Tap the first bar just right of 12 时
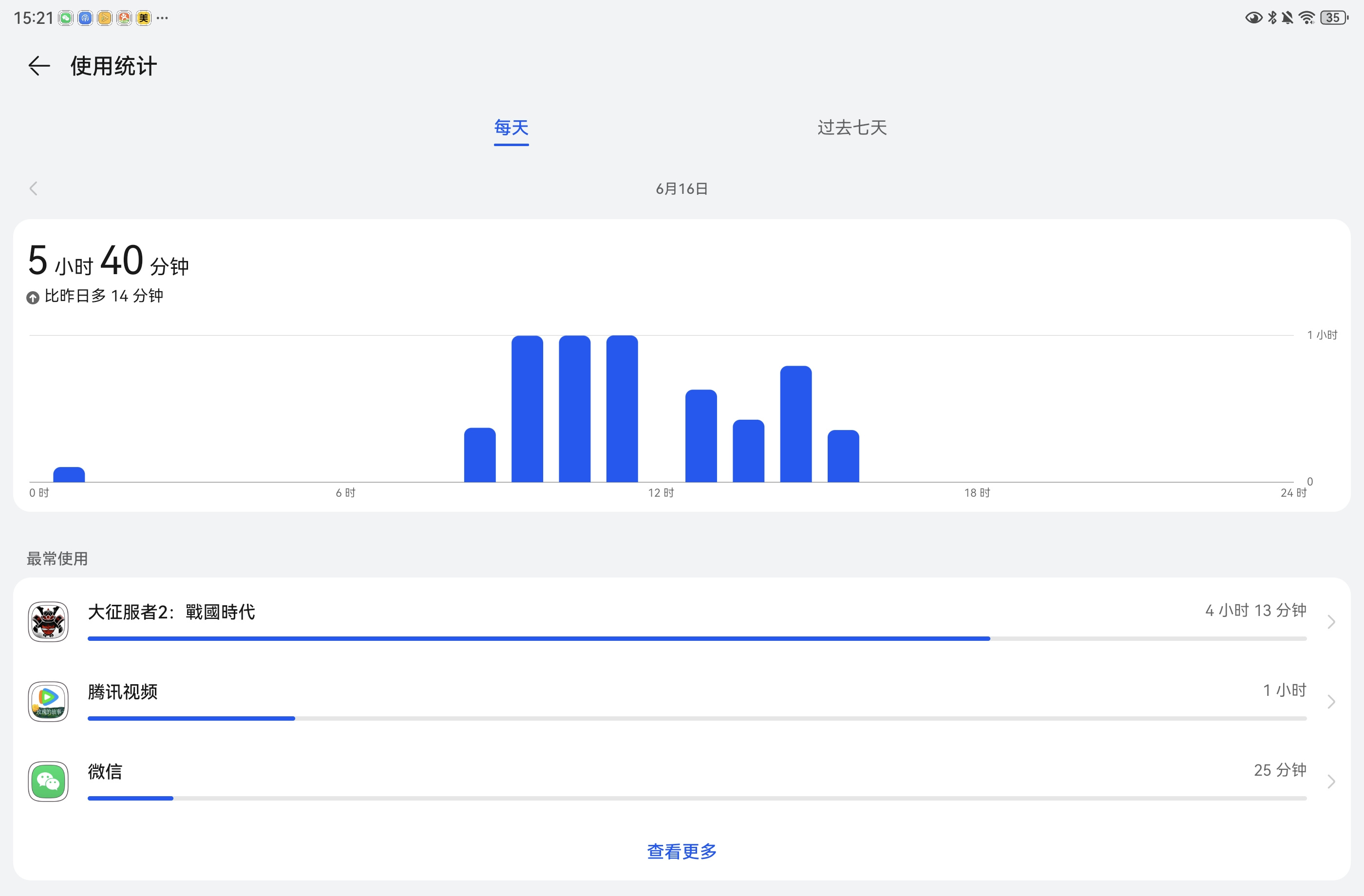Screen dimensions: 1364x896 [x=701, y=435]
